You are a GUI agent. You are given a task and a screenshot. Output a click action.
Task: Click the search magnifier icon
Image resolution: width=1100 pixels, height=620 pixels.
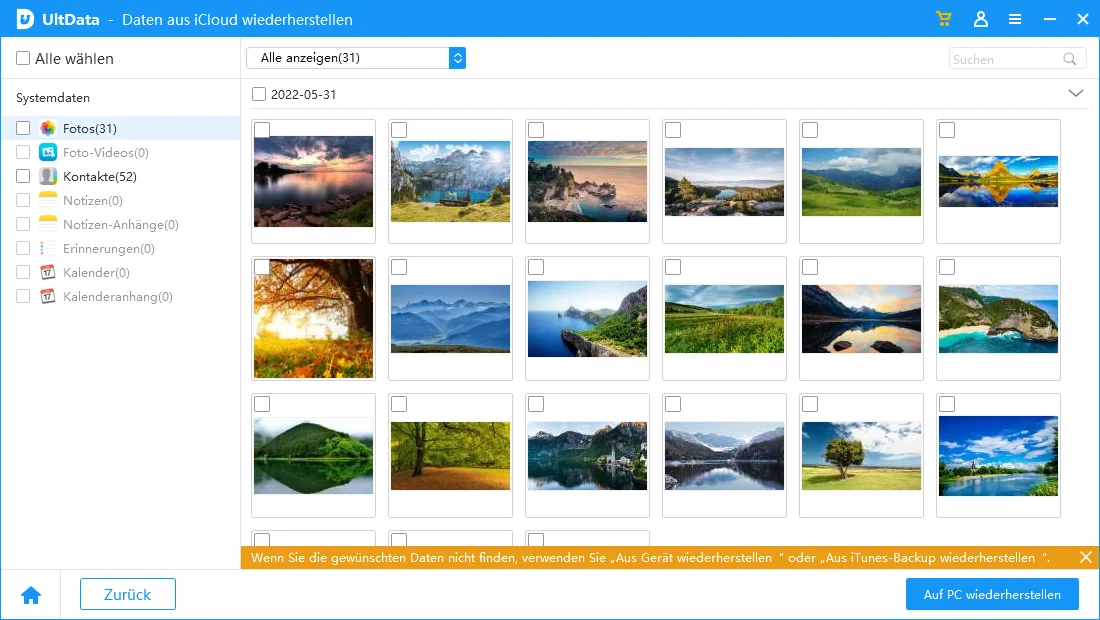1070,59
